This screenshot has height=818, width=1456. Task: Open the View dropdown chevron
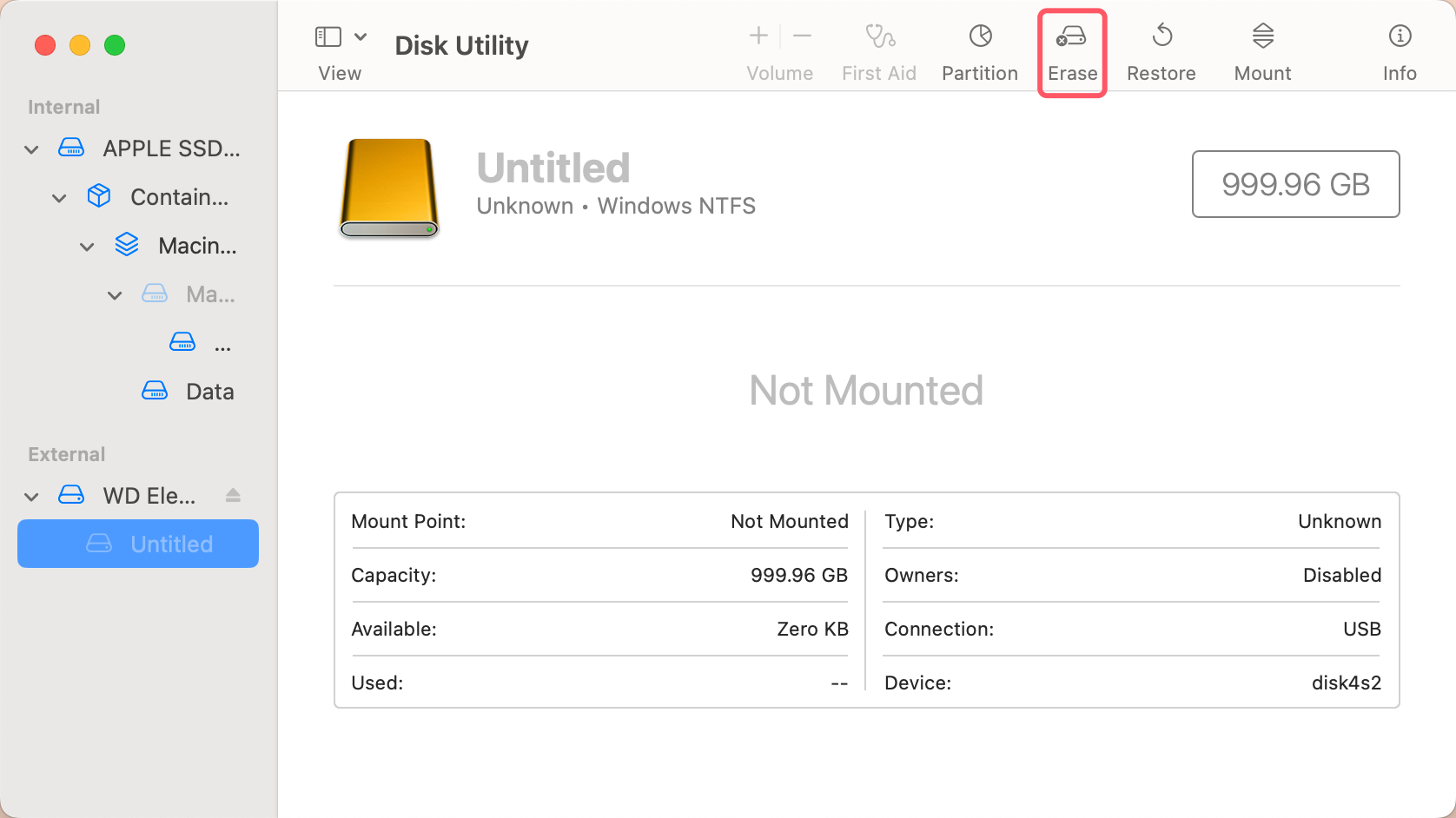[x=361, y=36]
